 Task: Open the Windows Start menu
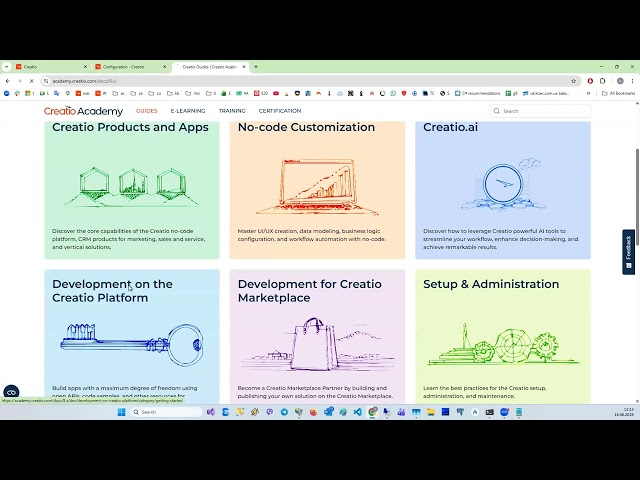[x=121, y=412]
